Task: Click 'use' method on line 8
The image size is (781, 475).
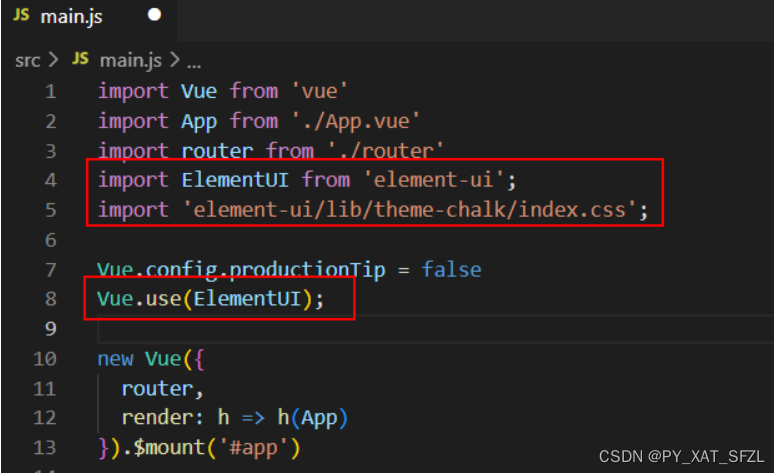Action: click(x=163, y=299)
